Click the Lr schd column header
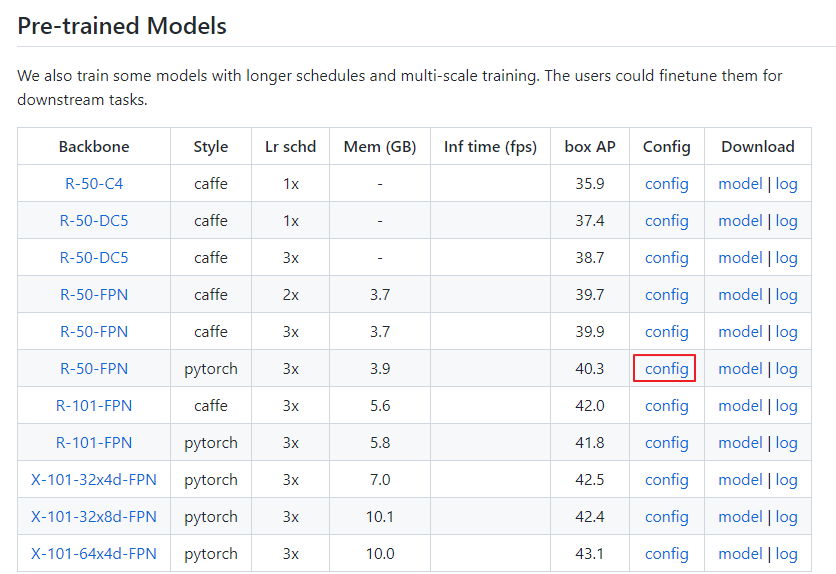 coord(291,147)
